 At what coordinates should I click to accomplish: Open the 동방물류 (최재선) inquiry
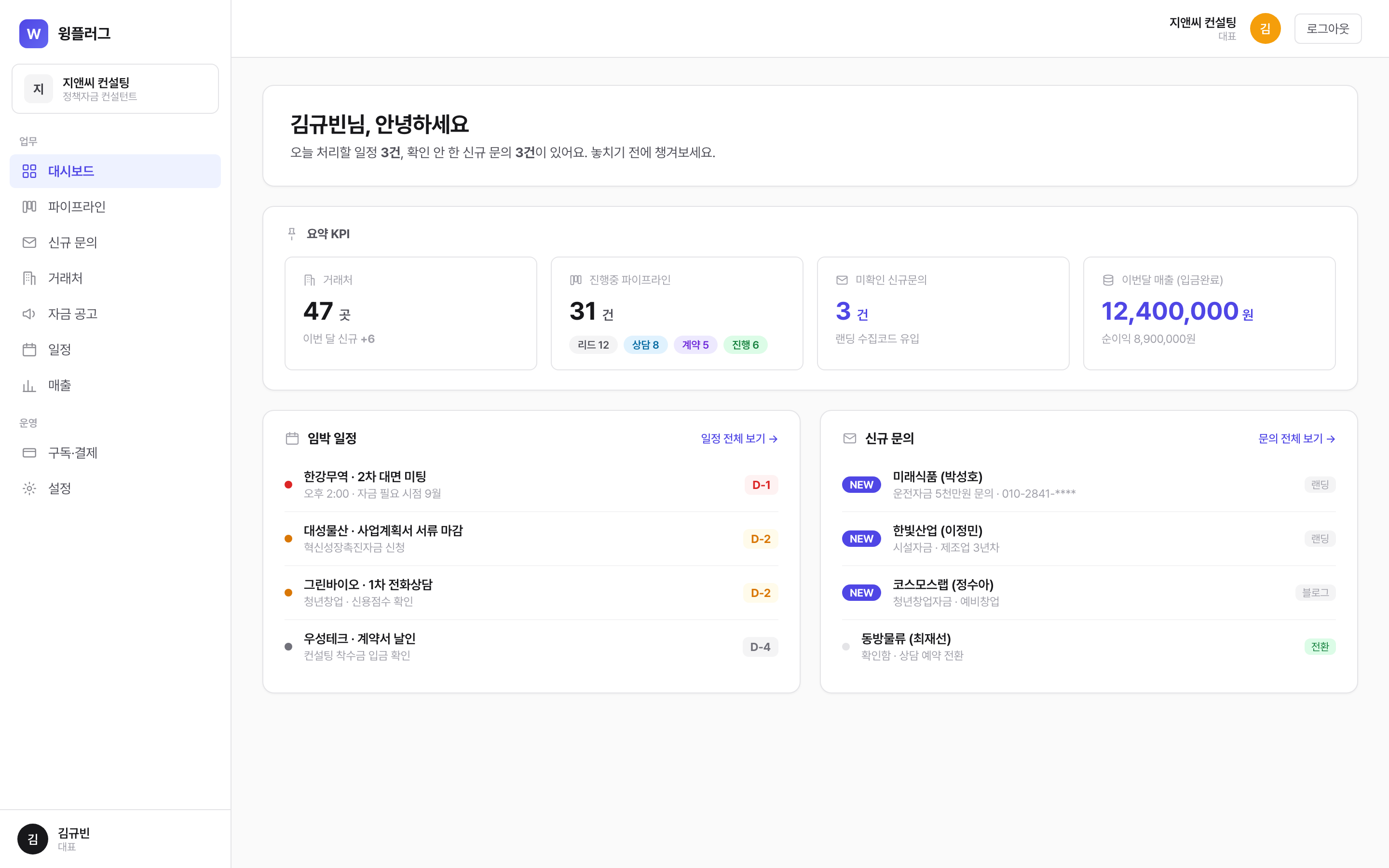click(x=1089, y=647)
